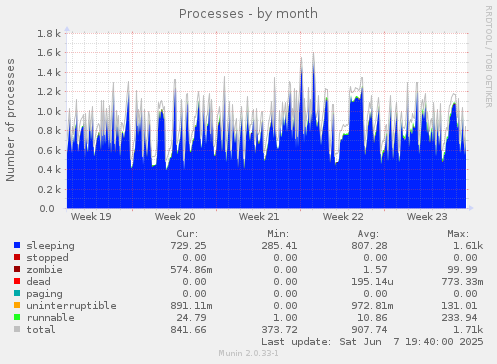This screenshot has height=364, width=497.
Task: Click the '1.0 k' y-axis label
Action: click(49, 111)
